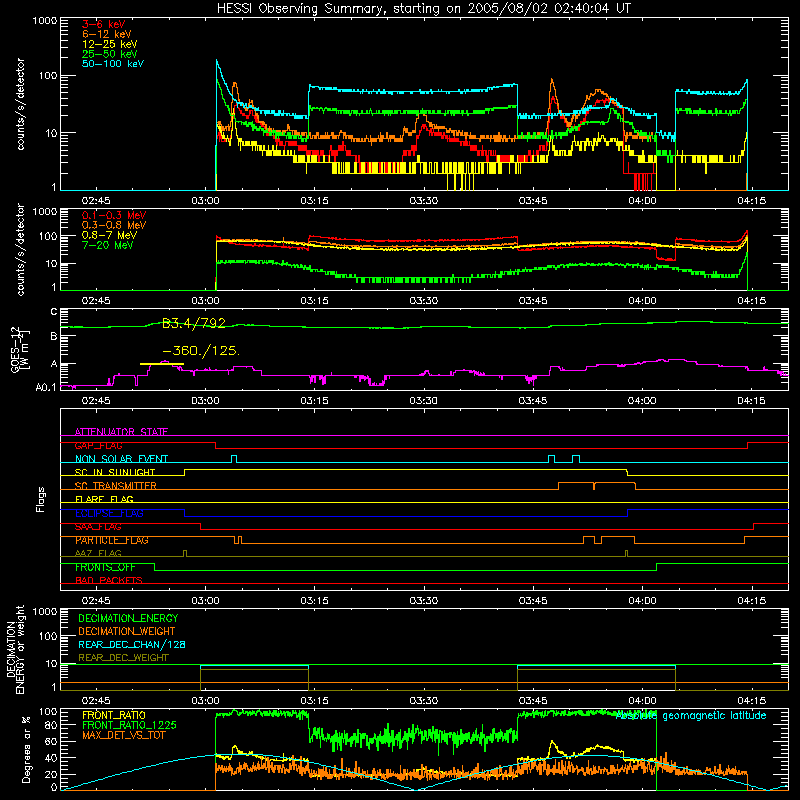Click the REAR_DEC_WEIGHT legend label

(123, 658)
